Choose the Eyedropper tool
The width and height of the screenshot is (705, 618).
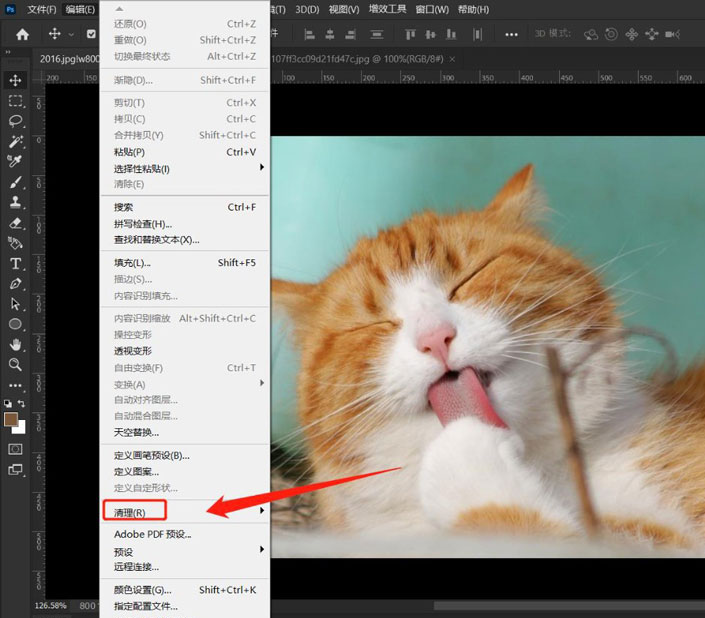pyautogui.click(x=16, y=162)
